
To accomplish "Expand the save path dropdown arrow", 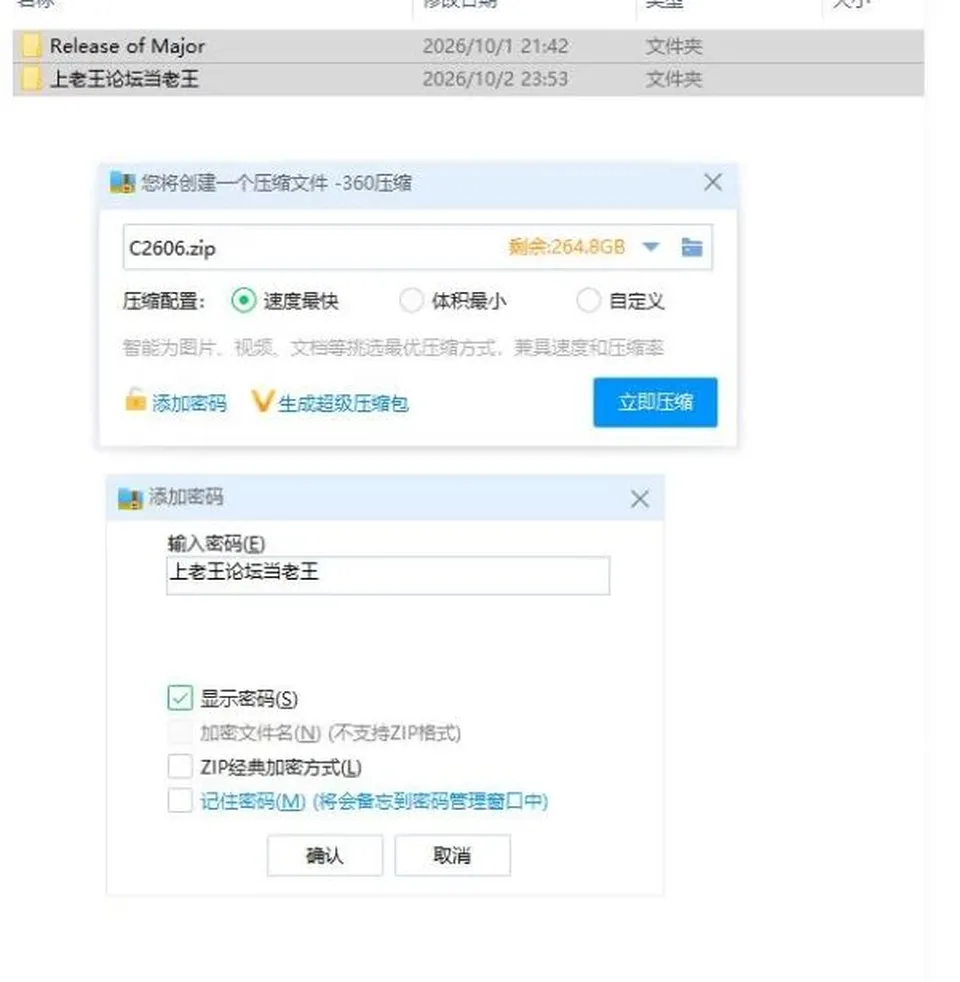I will (651, 247).
